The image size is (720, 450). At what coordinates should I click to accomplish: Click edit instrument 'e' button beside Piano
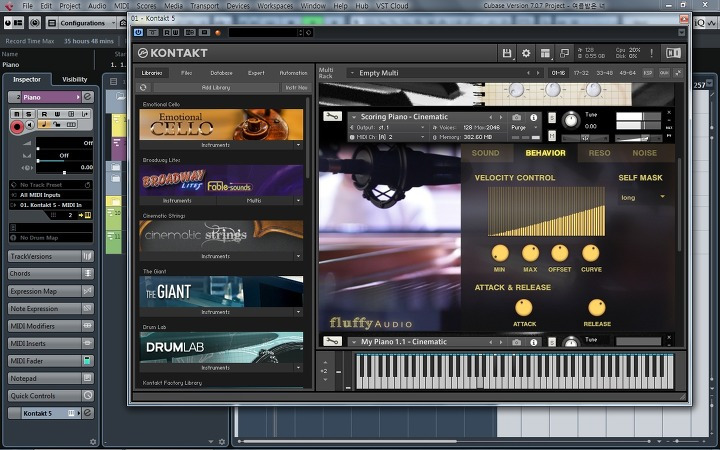(88, 97)
